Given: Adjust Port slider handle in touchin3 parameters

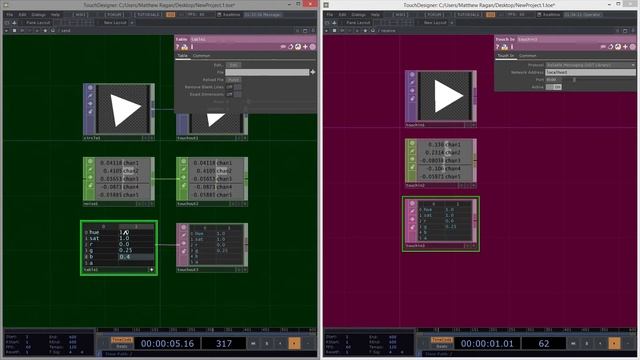Looking at the screenshot, I should pos(574,80).
